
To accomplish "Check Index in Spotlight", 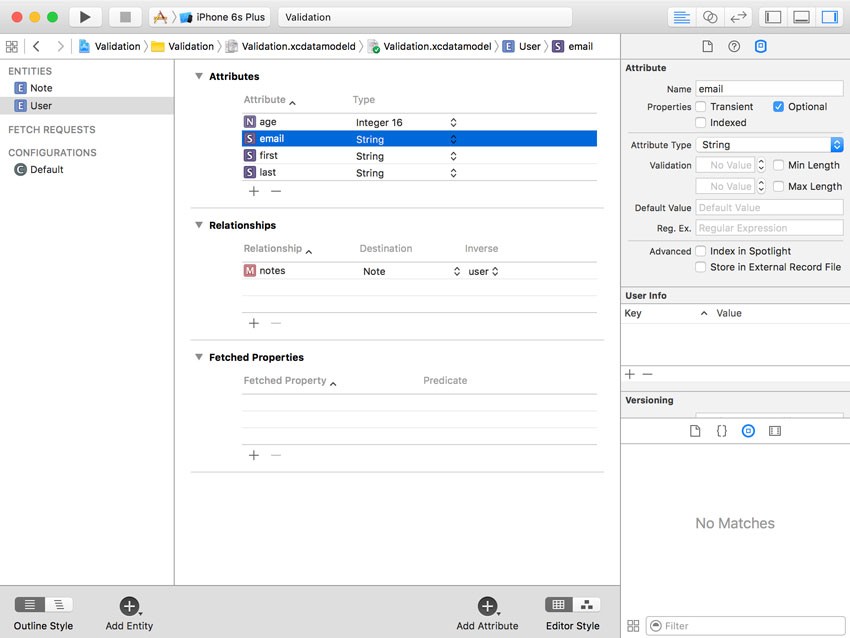I will click(701, 251).
